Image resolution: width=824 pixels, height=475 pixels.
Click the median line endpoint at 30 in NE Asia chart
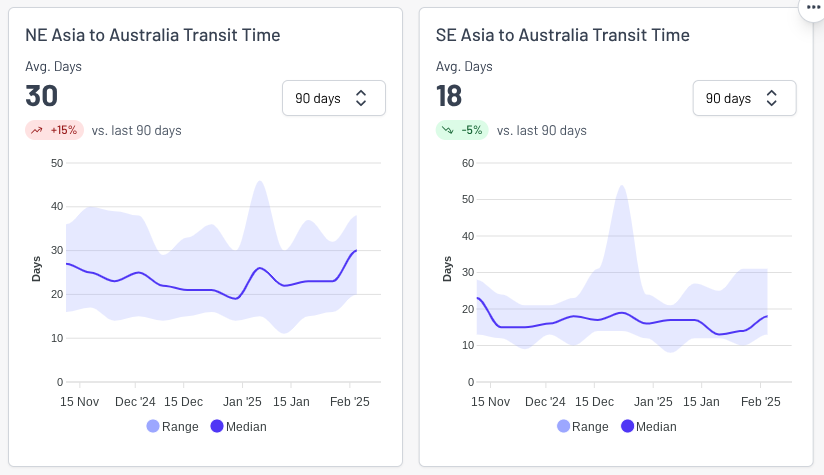point(356,251)
